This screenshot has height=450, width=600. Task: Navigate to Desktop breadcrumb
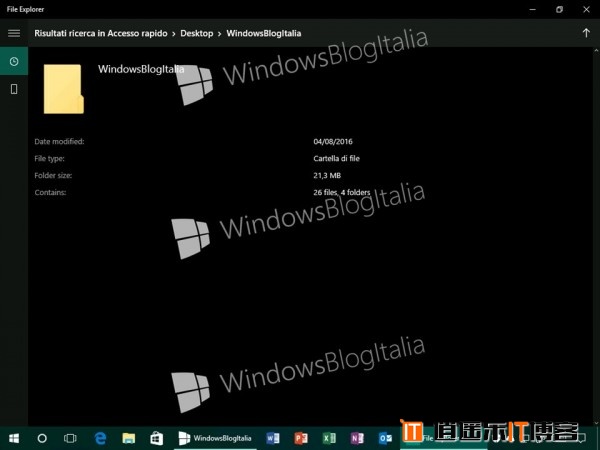pyautogui.click(x=197, y=33)
